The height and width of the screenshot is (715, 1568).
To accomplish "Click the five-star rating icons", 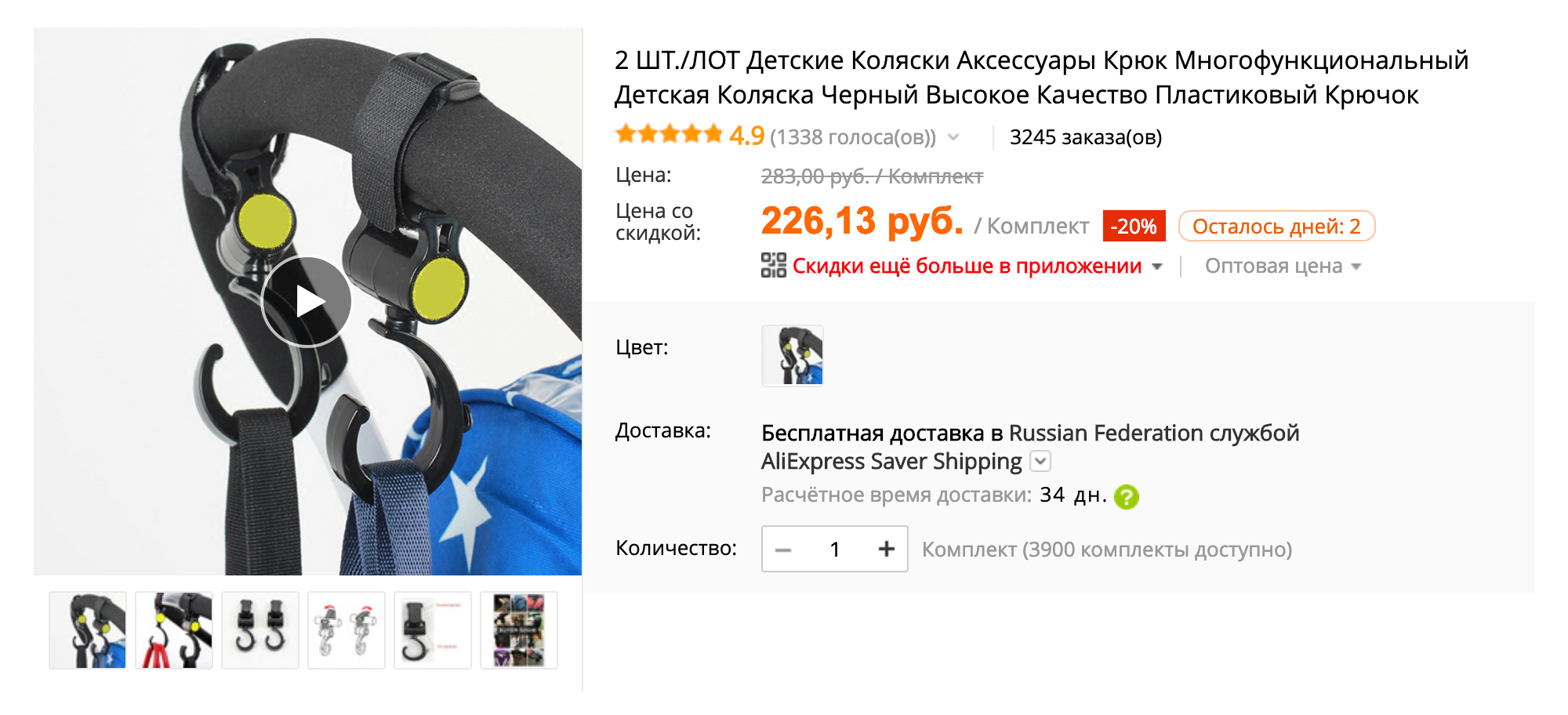I will 669,134.
